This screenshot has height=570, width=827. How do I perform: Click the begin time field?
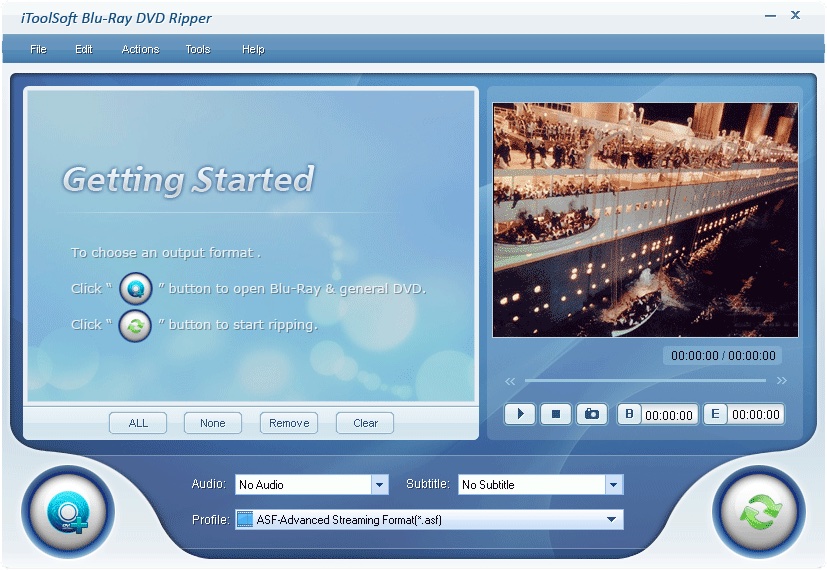669,415
